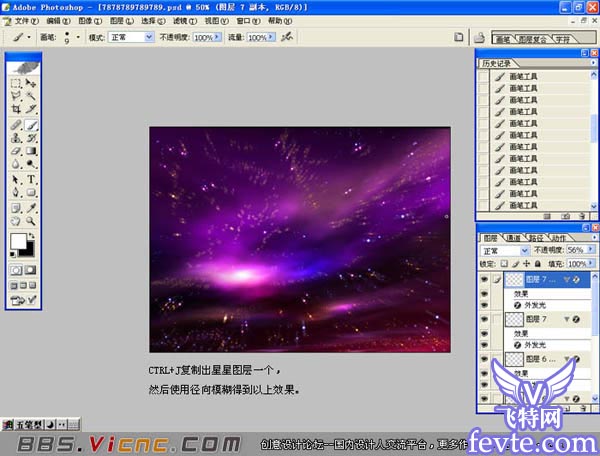Select the Horizontal Type tool
This screenshot has height=456, width=600.
point(31,180)
